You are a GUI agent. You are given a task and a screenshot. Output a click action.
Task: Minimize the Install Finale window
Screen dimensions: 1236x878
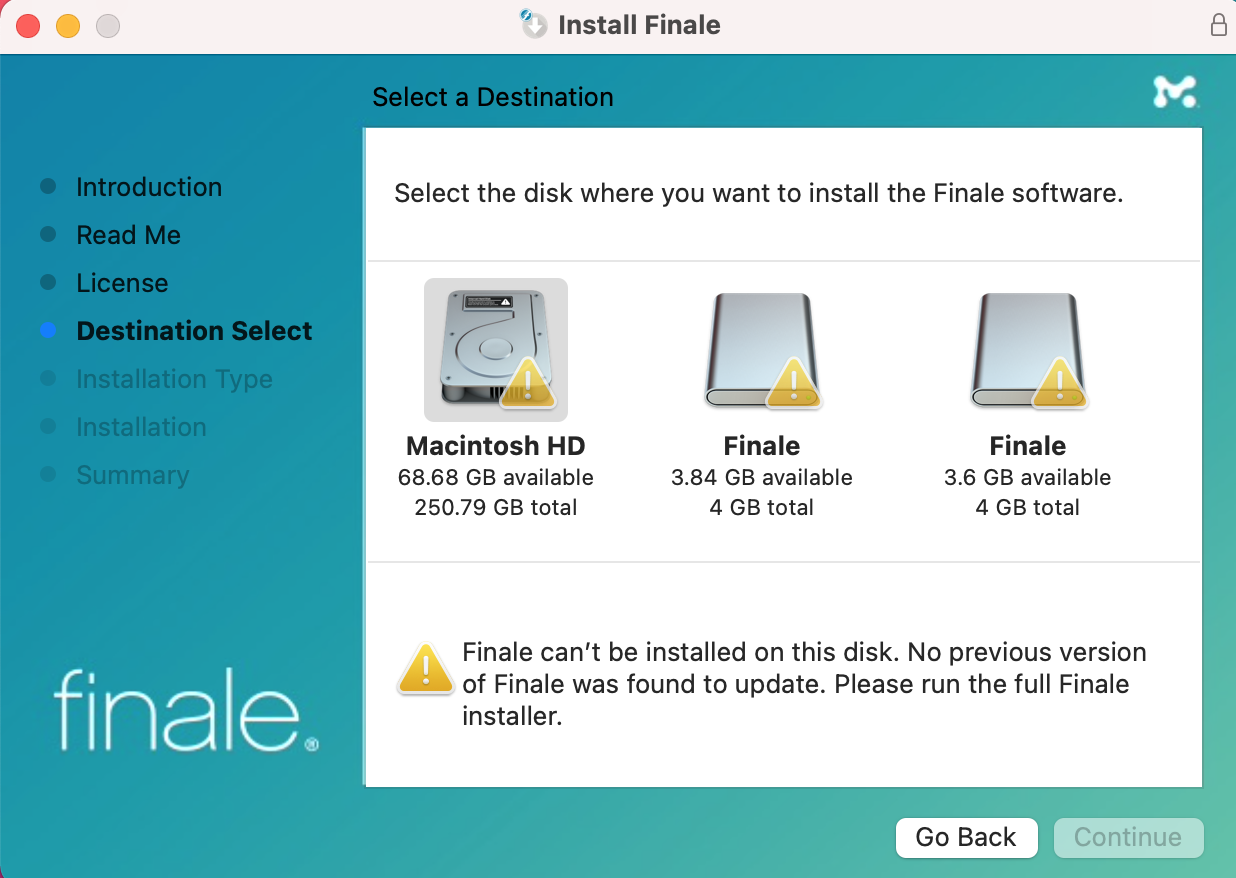pyautogui.click(x=68, y=26)
